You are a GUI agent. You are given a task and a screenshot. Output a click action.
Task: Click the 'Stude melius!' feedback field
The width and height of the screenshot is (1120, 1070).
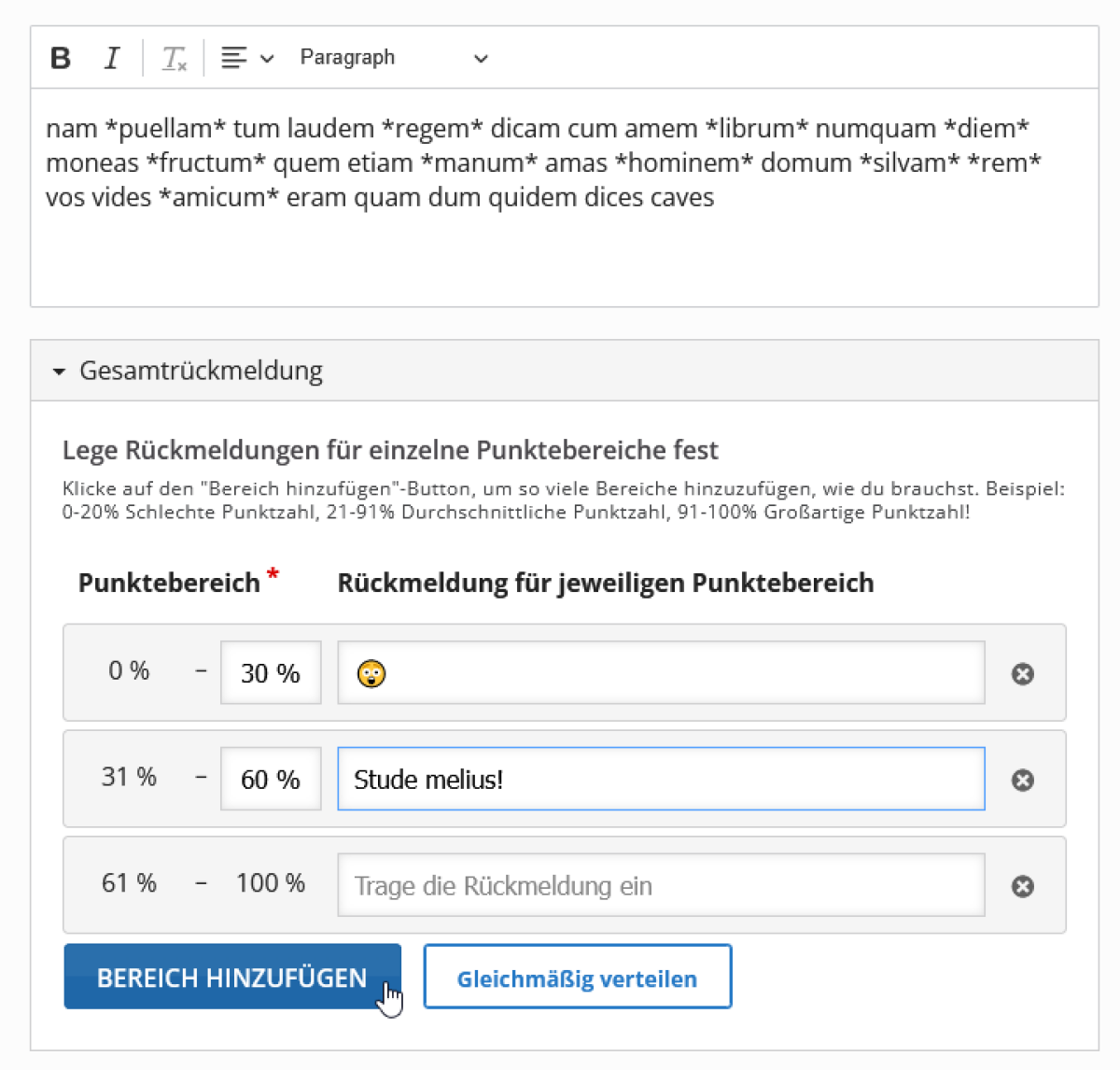click(661, 780)
